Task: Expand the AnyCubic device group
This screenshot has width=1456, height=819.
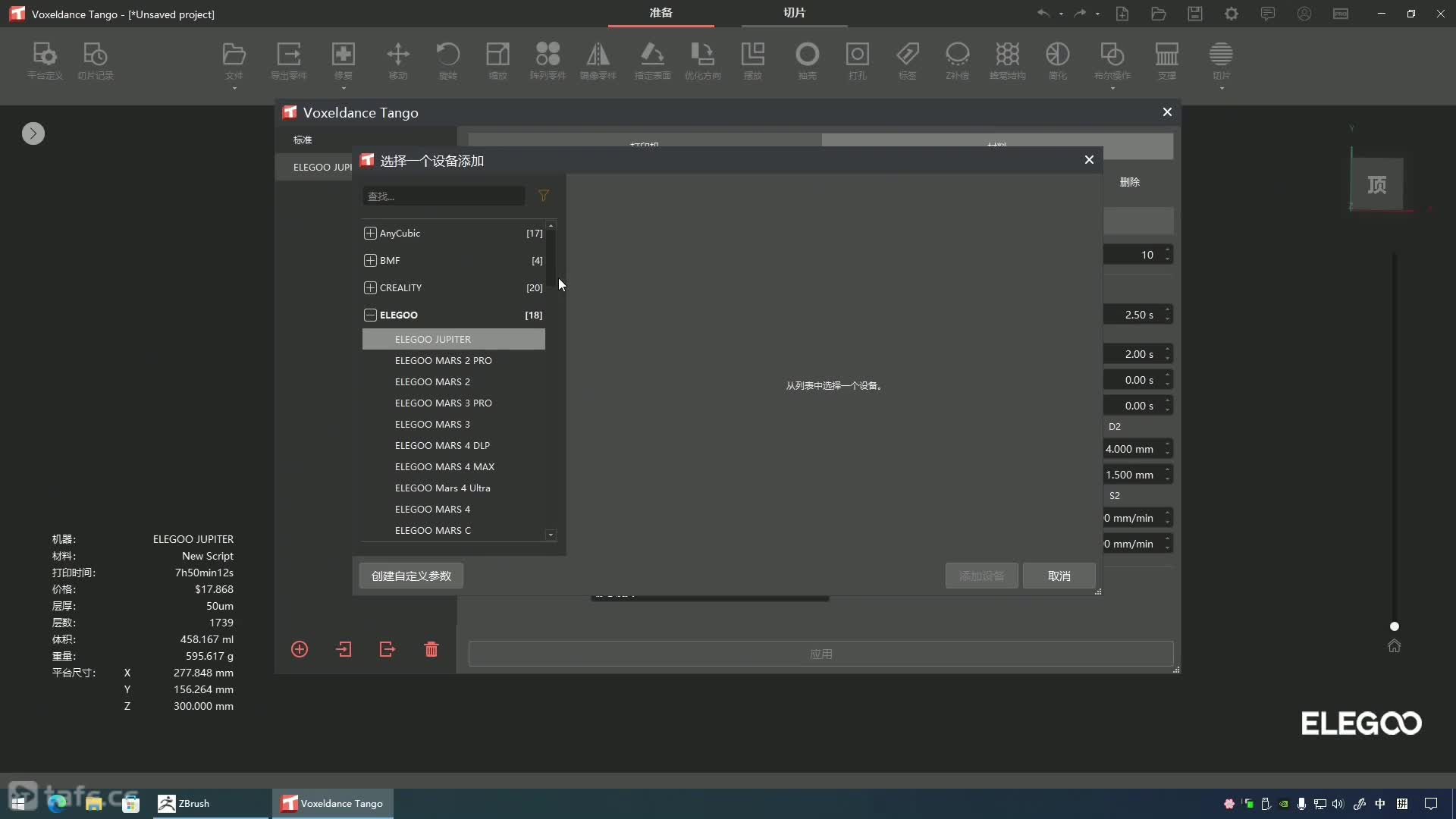Action: coord(370,233)
